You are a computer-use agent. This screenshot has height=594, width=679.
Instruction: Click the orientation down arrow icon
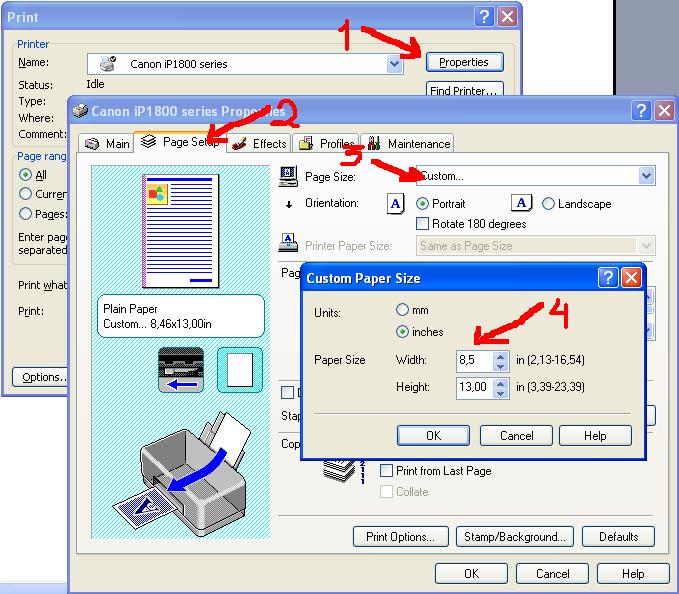tap(289, 204)
